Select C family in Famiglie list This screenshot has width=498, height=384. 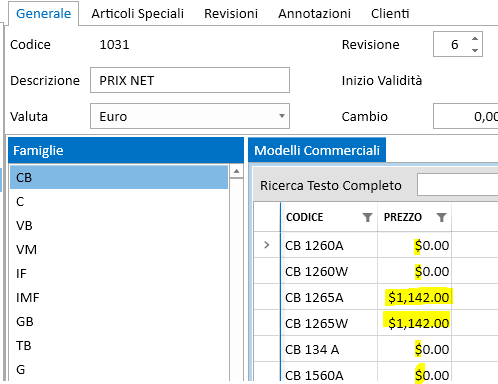(119, 202)
